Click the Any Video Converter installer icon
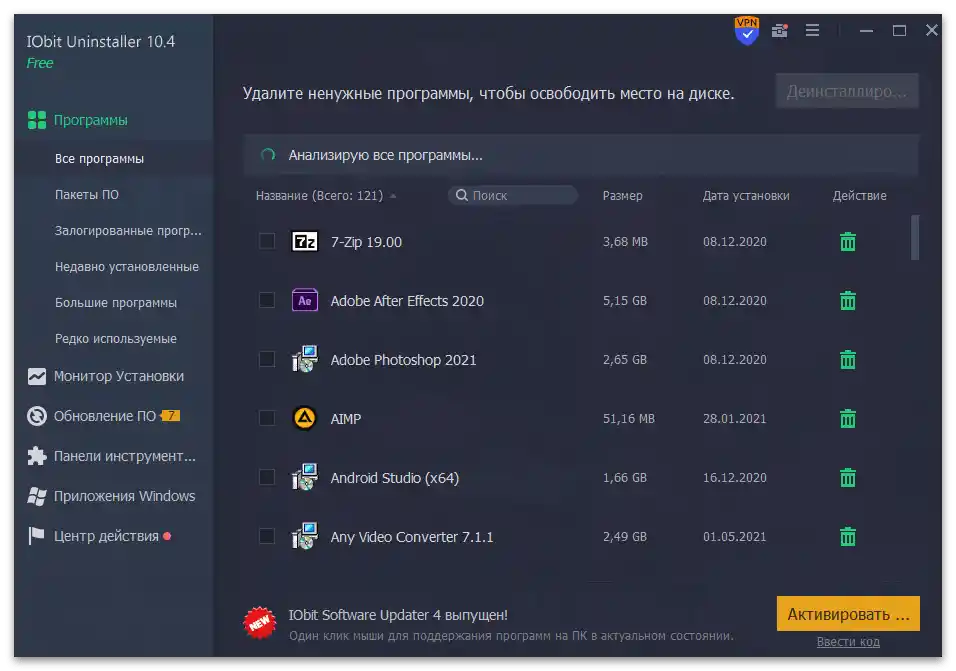 click(304, 536)
